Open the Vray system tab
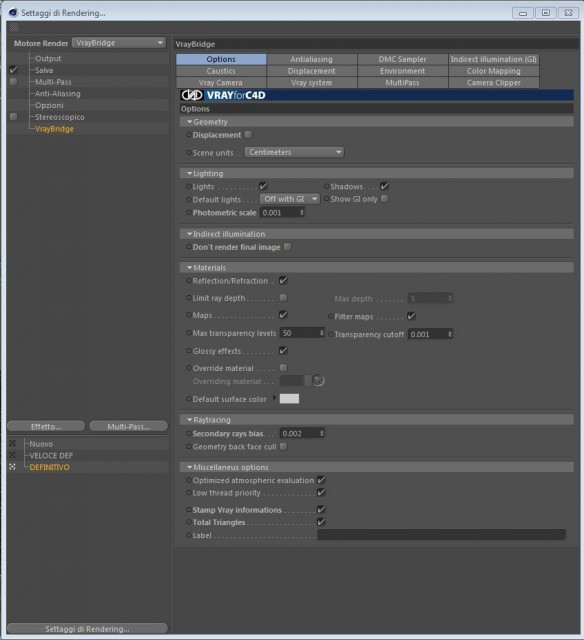The height and width of the screenshot is (640, 584). click(312, 82)
